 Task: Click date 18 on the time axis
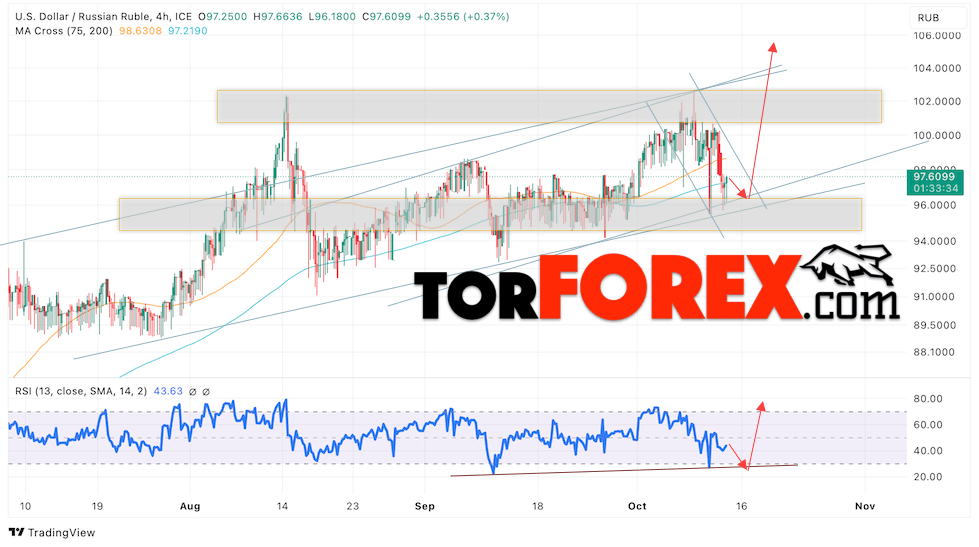[538, 506]
